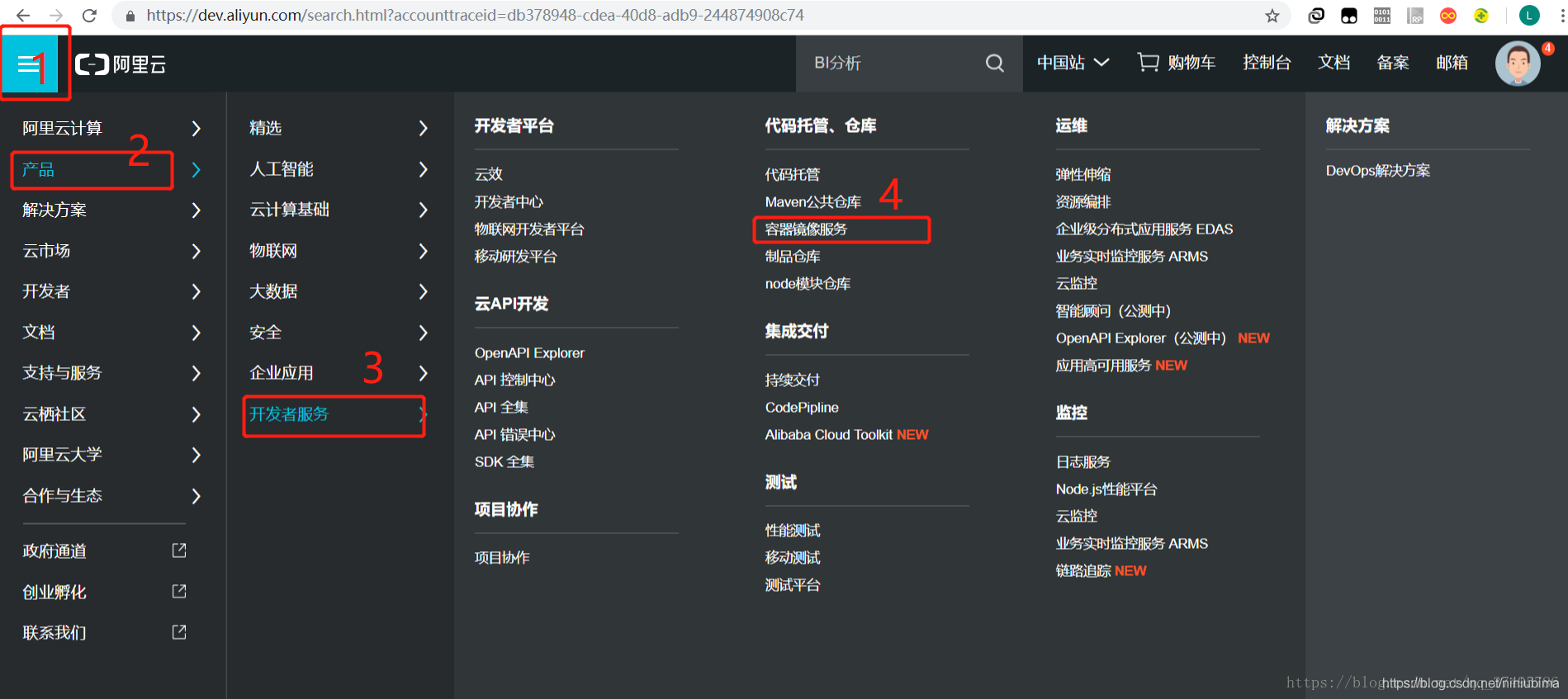The image size is (1568, 699).
Task: Select 云栖社区 in the left menu
Action: tap(54, 414)
